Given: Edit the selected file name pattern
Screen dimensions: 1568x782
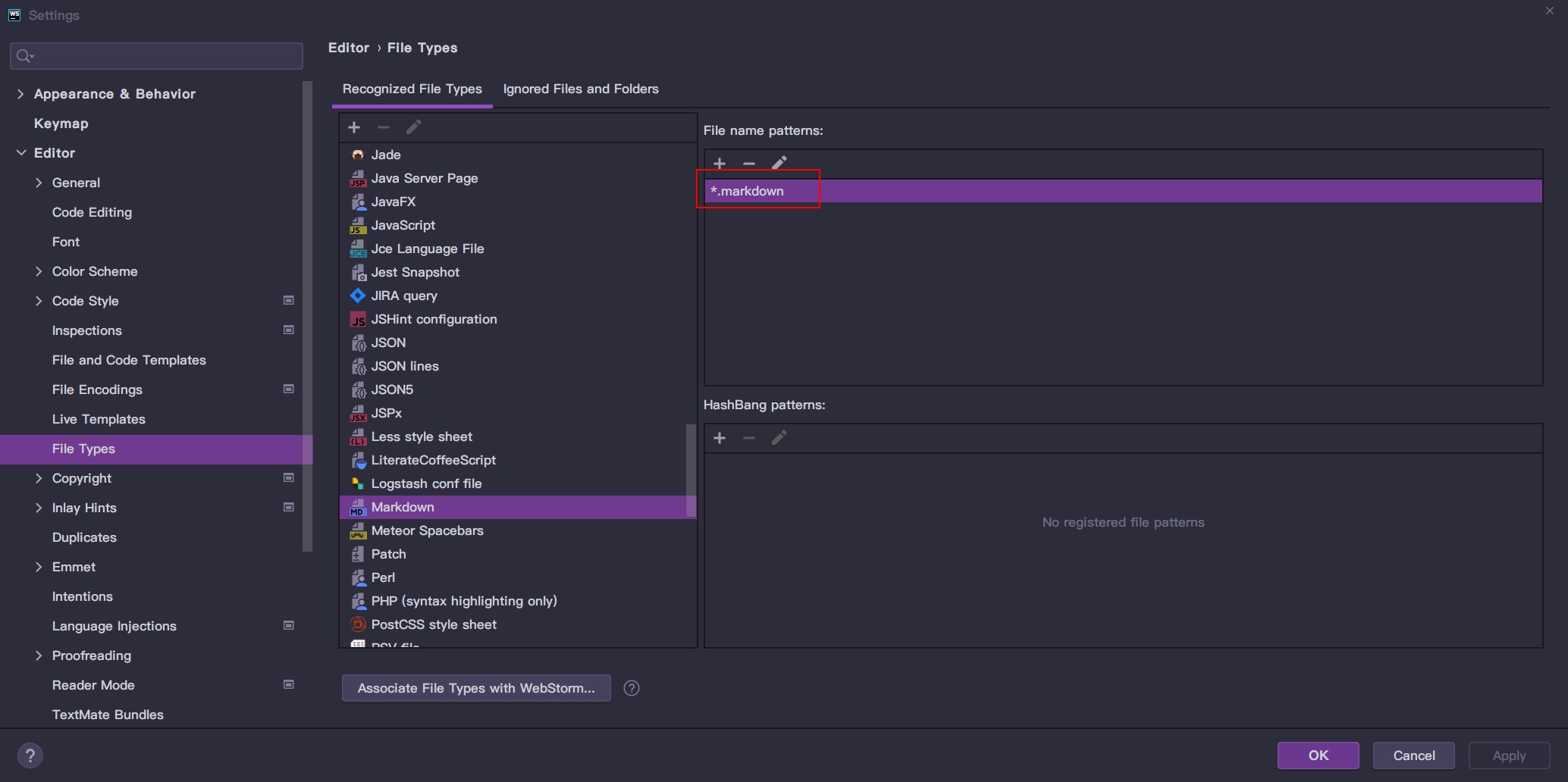Looking at the screenshot, I should [779, 163].
